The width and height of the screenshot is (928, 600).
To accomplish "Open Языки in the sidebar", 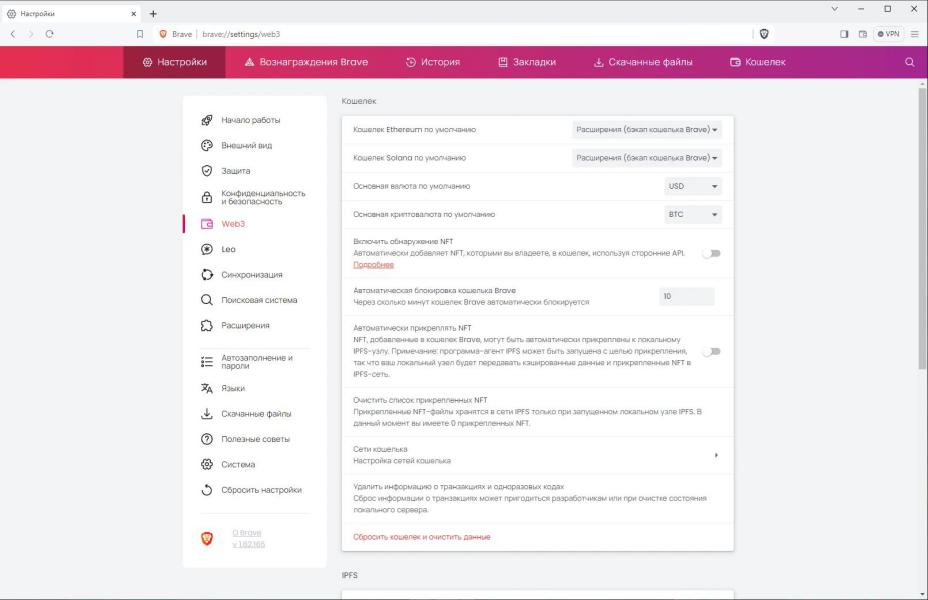I will (233, 388).
